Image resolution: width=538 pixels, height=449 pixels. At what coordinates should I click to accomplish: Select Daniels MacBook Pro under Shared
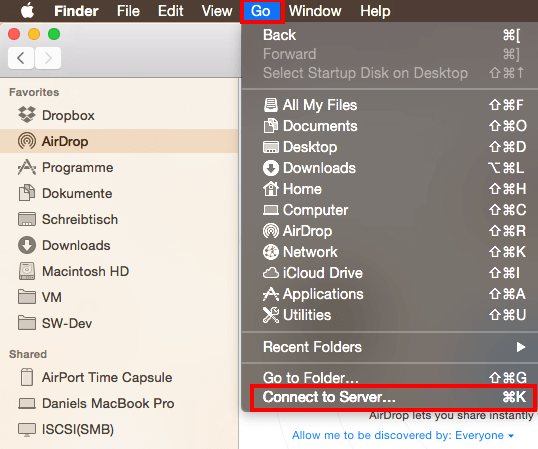(108, 403)
